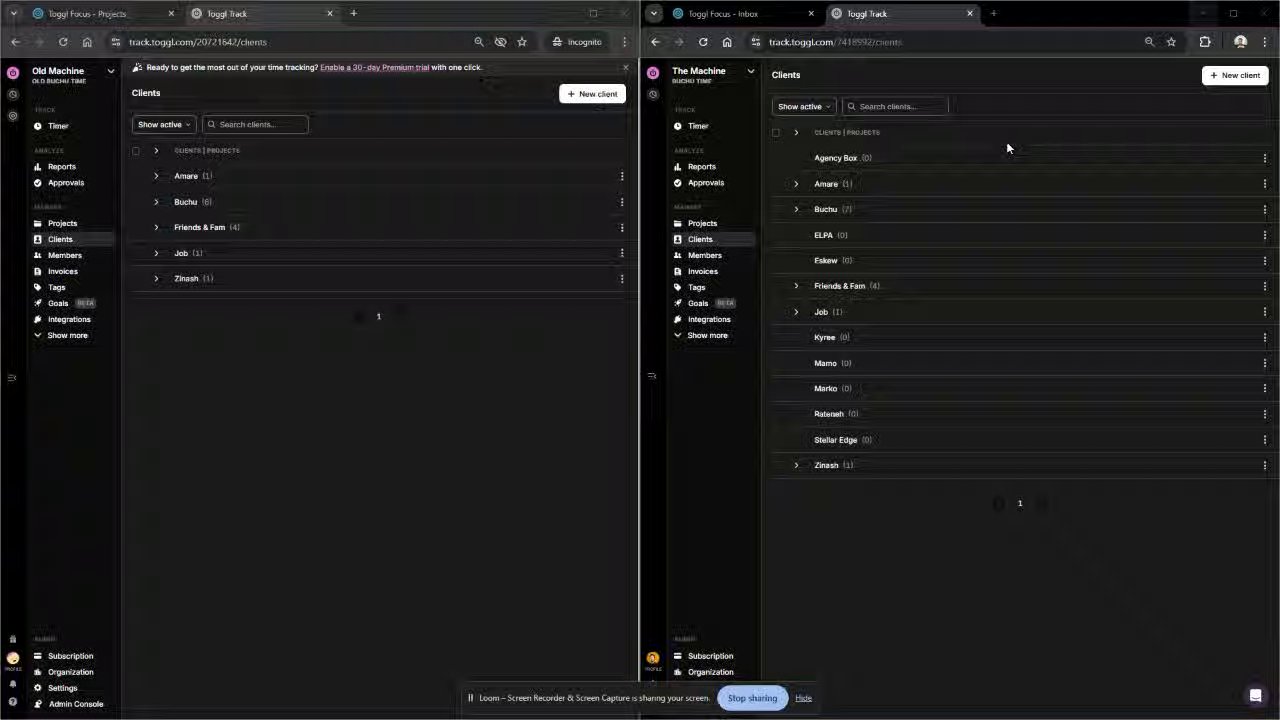1280x720 pixels.
Task: Expand Friends & Fam client in Old Machine
Action: (156, 227)
